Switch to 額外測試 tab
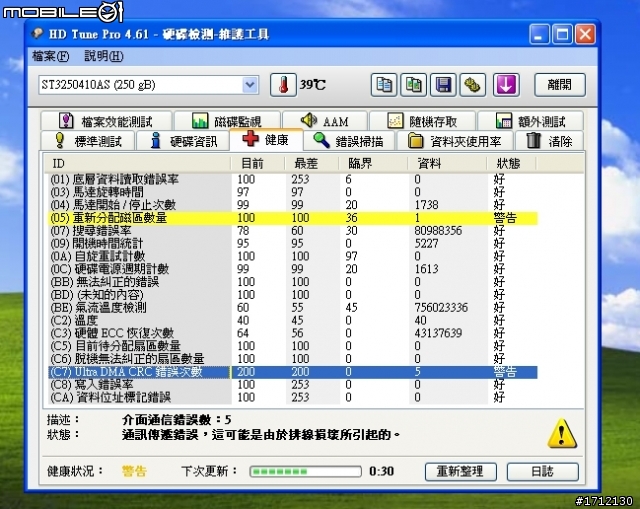The image size is (640, 509). point(531,121)
